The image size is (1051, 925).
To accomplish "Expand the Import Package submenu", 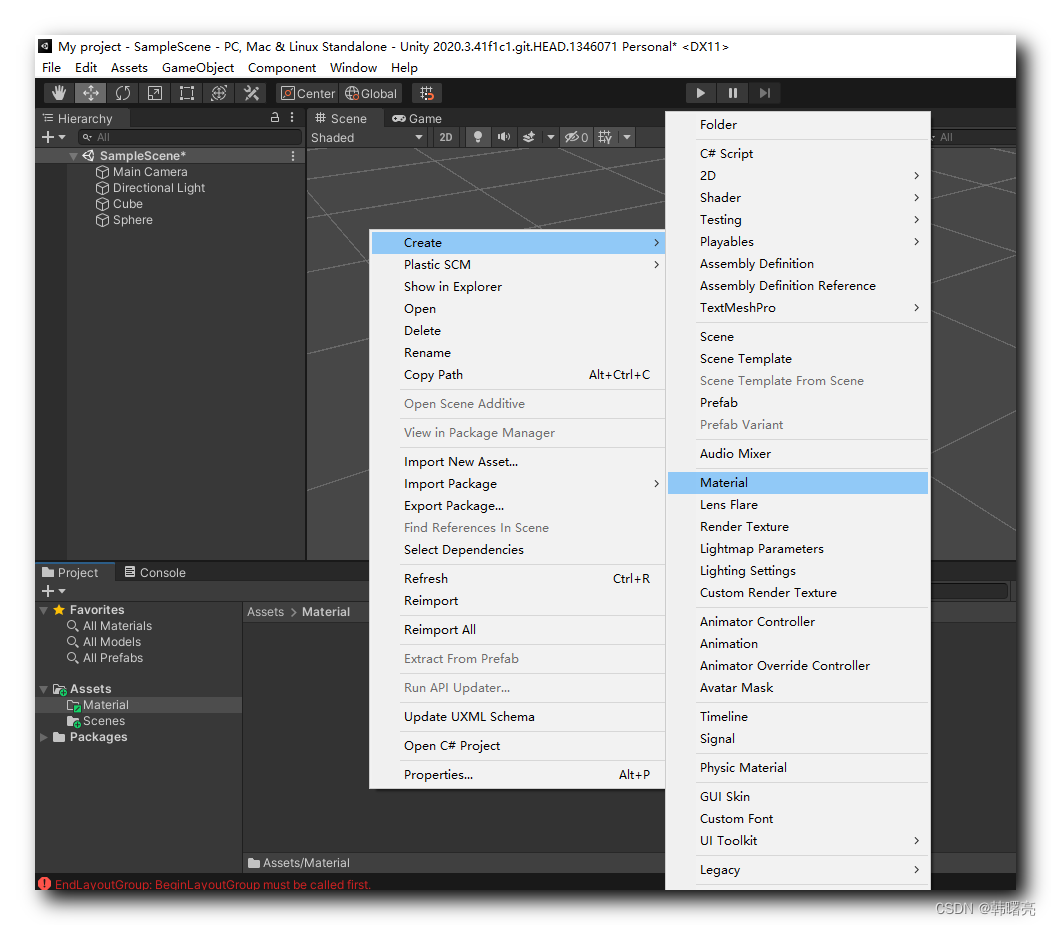I will (x=517, y=484).
